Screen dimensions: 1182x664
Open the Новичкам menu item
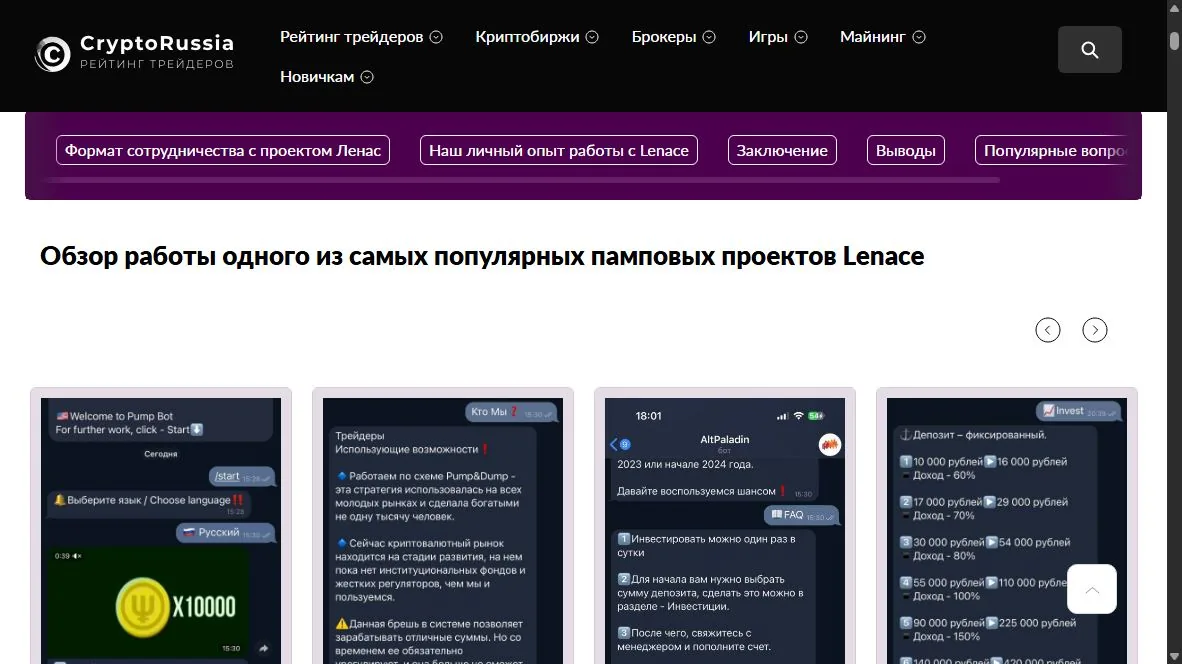(x=317, y=77)
